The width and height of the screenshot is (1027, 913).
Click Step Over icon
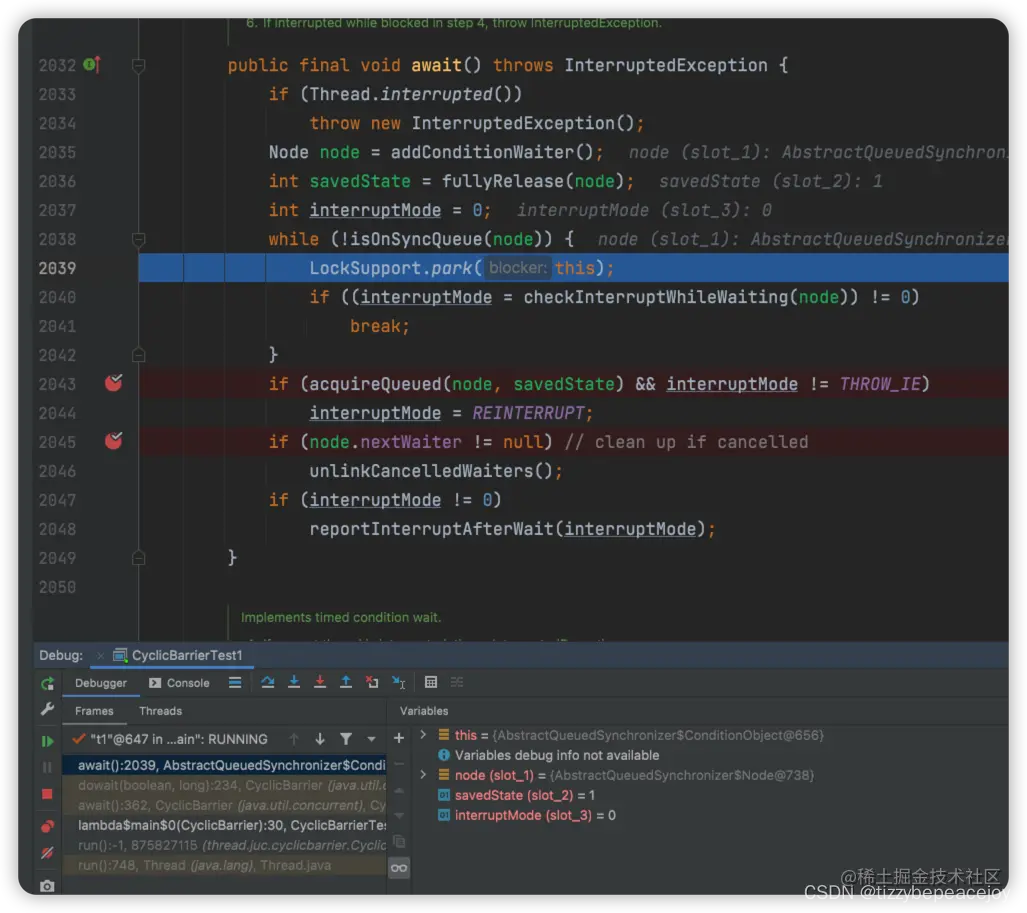pyautogui.click(x=267, y=682)
